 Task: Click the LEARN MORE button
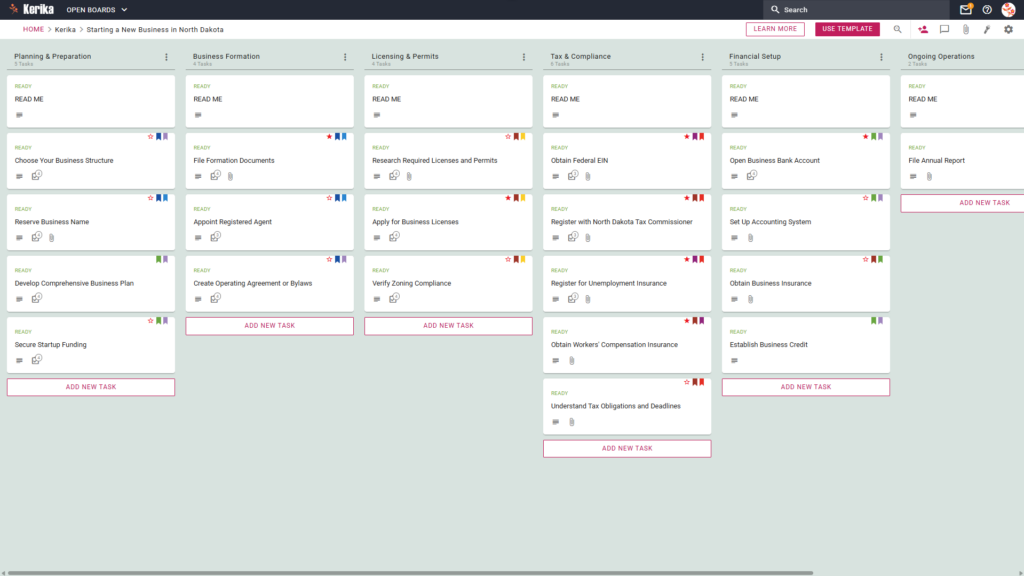[775, 29]
